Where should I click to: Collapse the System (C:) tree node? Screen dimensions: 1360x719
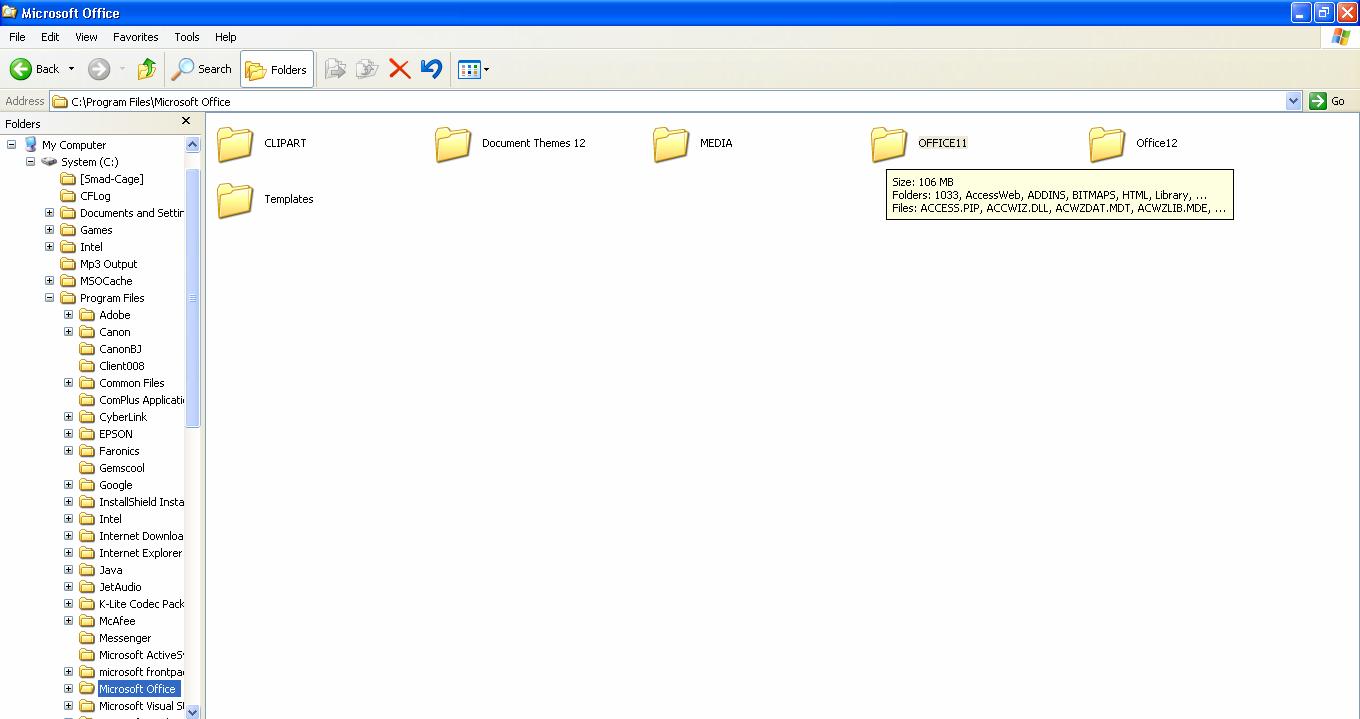30,161
